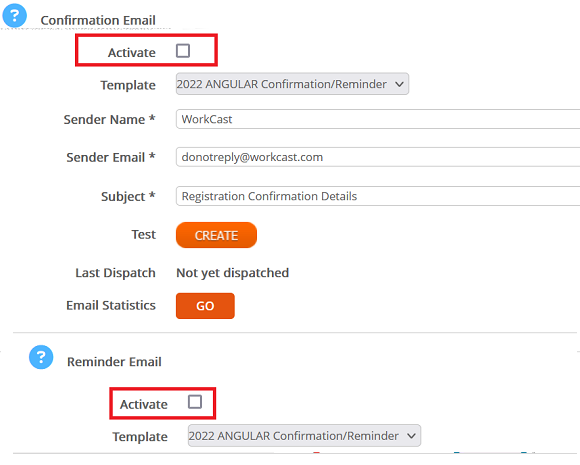Click GO for Email Statistics

[205, 306]
